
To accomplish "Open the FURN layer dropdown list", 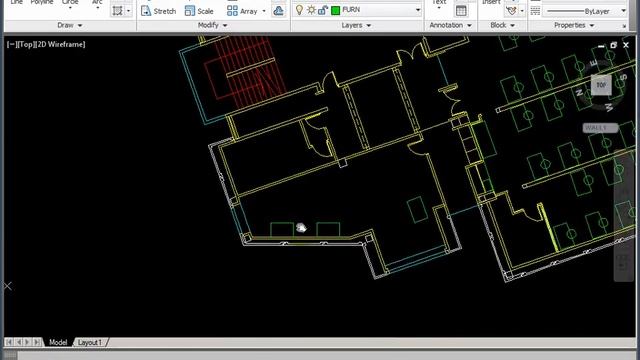I will (x=418, y=10).
